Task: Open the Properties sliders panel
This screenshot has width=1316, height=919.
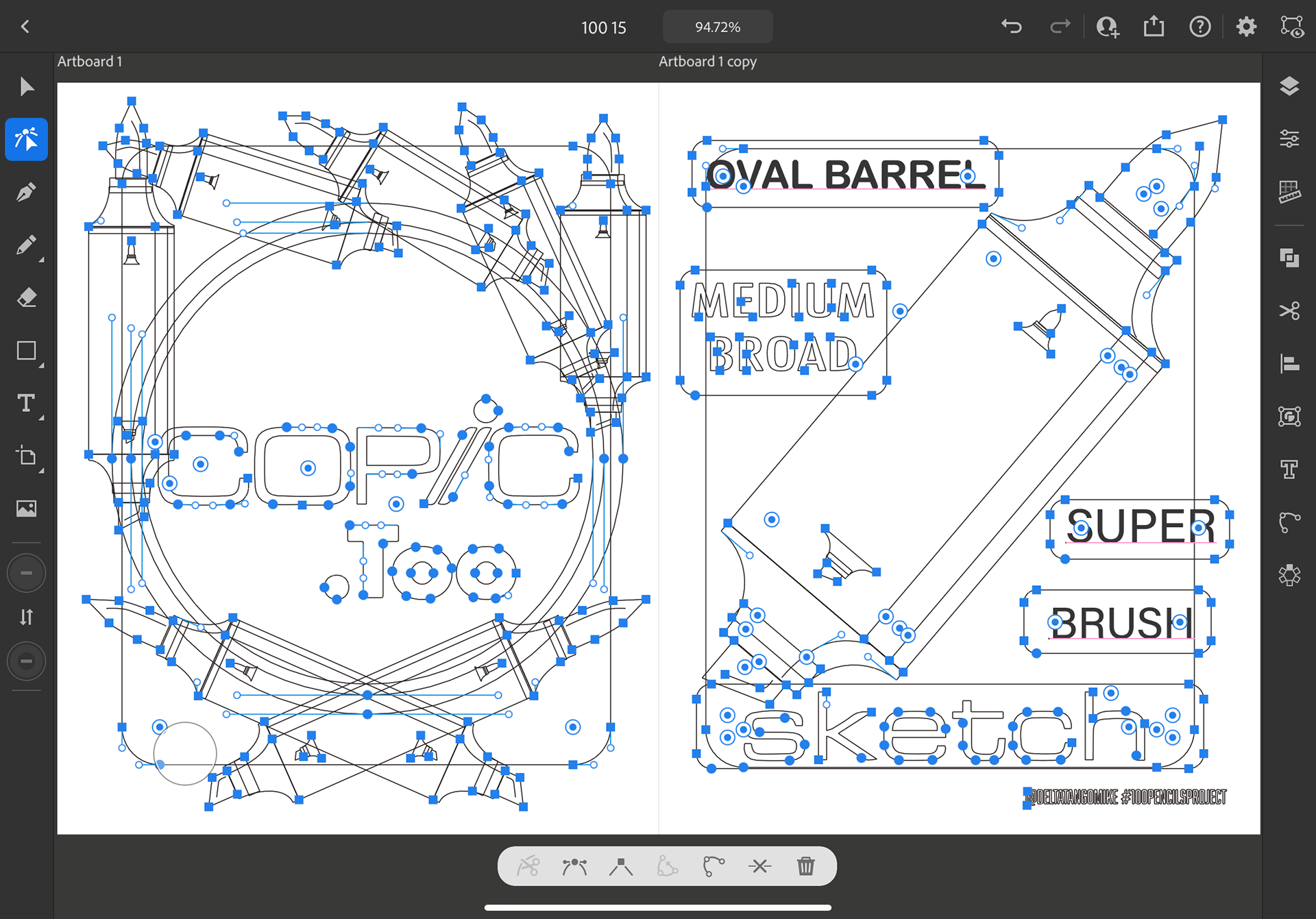Action: pyautogui.click(x=1289, y=139)
